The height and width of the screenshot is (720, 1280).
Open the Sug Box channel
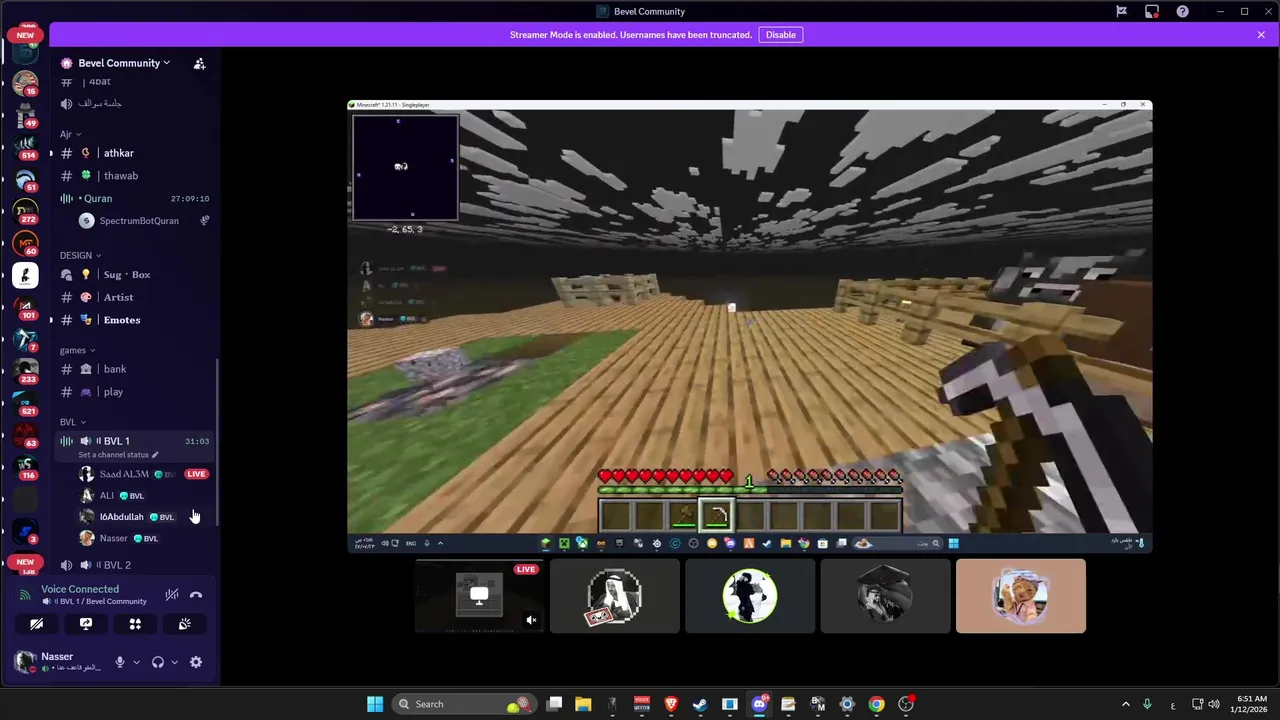(134, 275)
